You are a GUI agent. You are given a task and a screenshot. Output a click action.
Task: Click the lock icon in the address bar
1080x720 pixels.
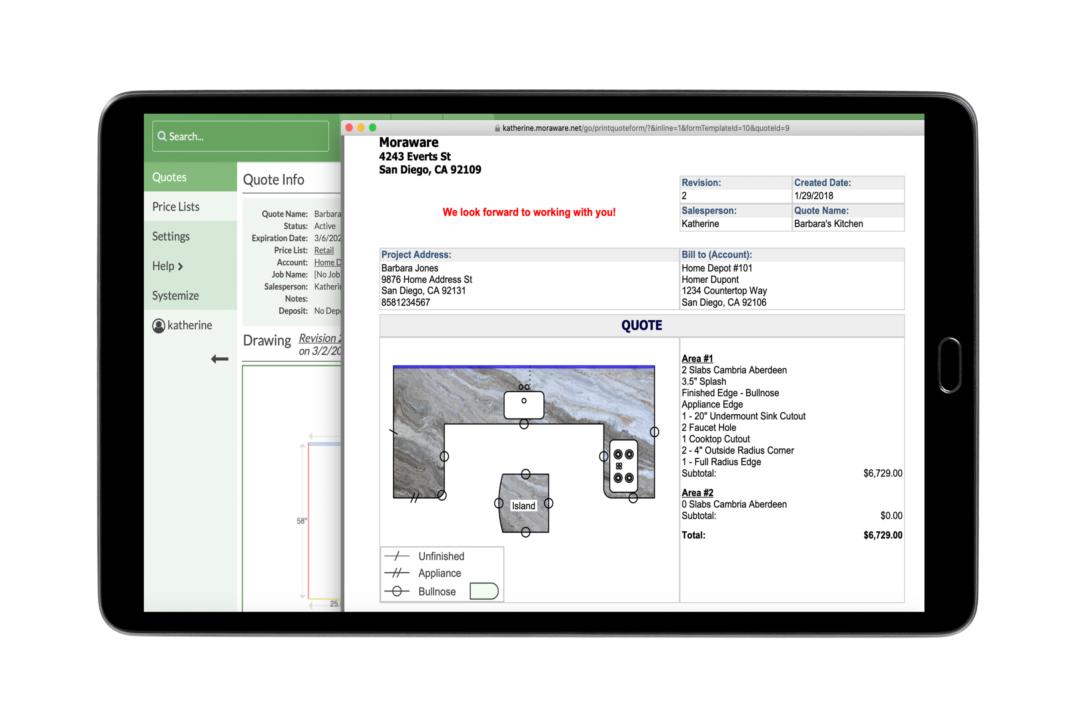(x=497, y=128)
